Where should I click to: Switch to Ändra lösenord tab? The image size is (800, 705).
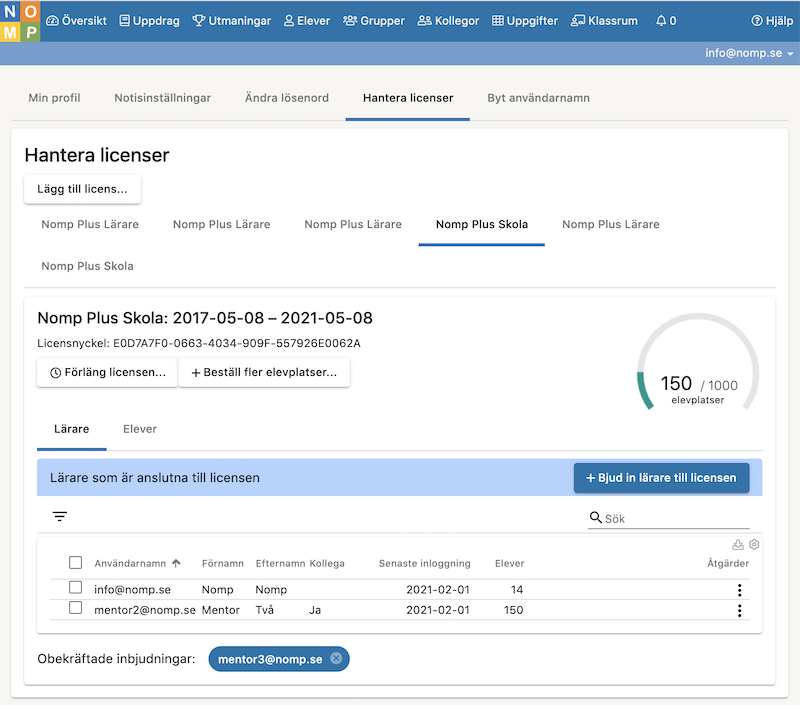[x=287, y=98]
